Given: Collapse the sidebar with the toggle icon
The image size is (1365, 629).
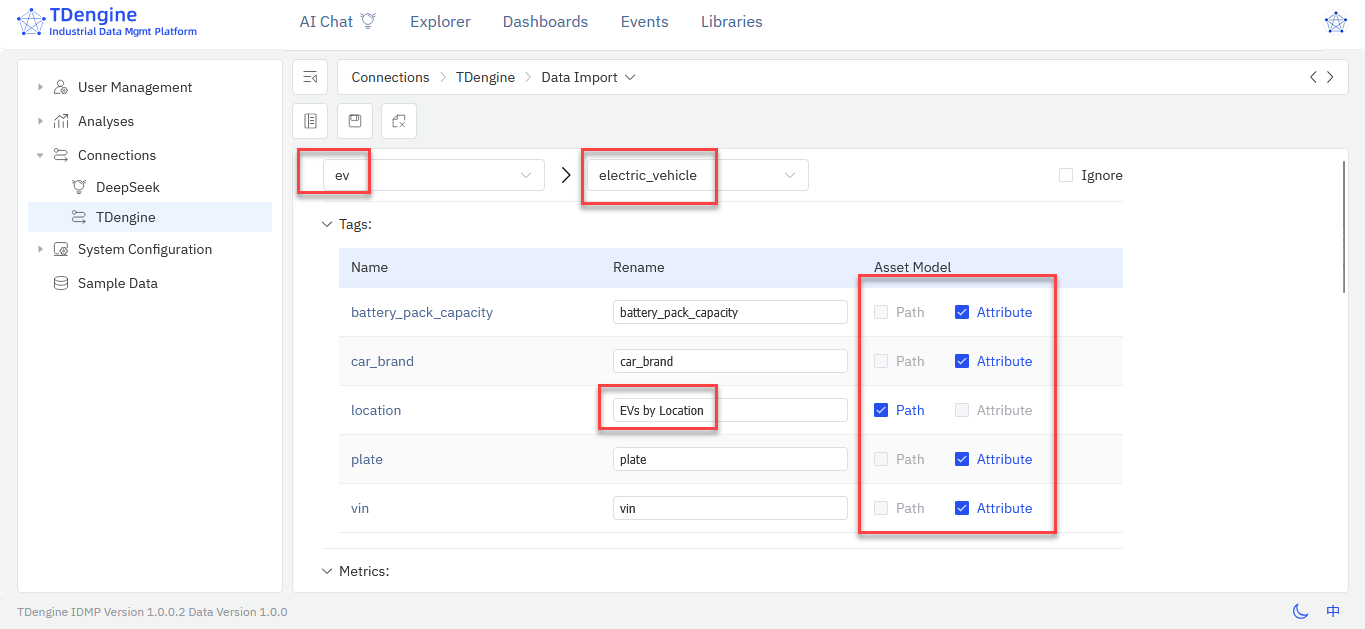Looking at the screenshot, I should pos(310,77).
